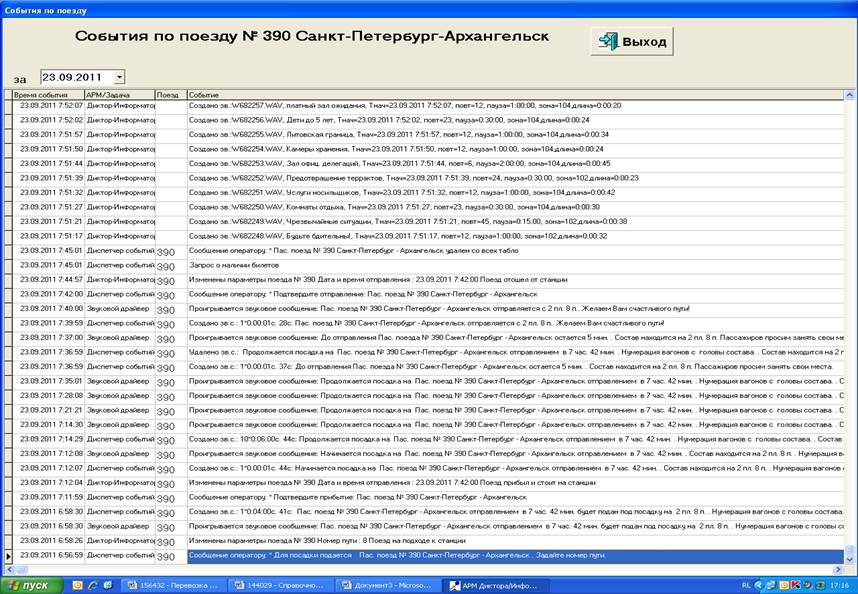Viewport: 858px width, 594px height.
Task: Click the Время события column header
Action: (47, 94)
